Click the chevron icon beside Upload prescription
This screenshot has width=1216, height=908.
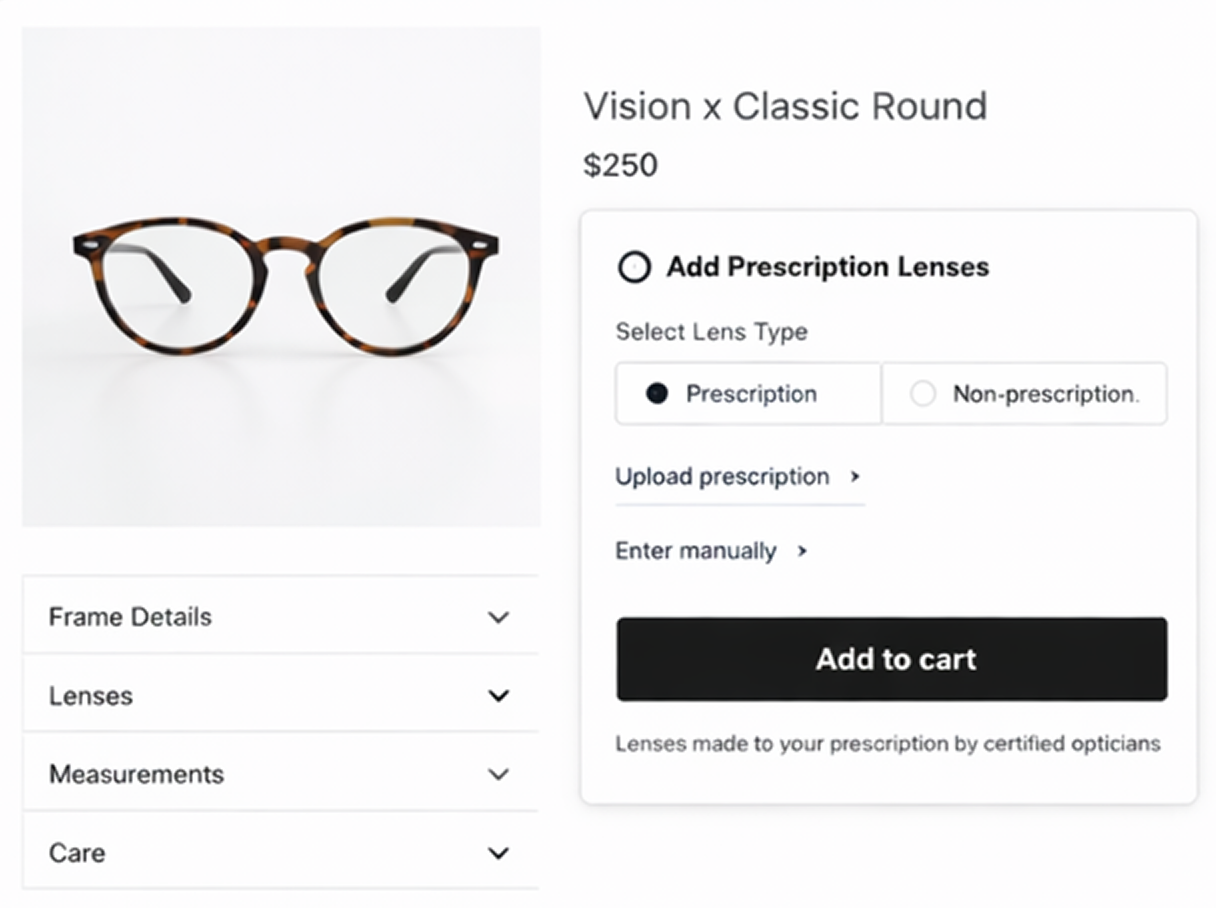pyautogui.click(x=856, y=478)
